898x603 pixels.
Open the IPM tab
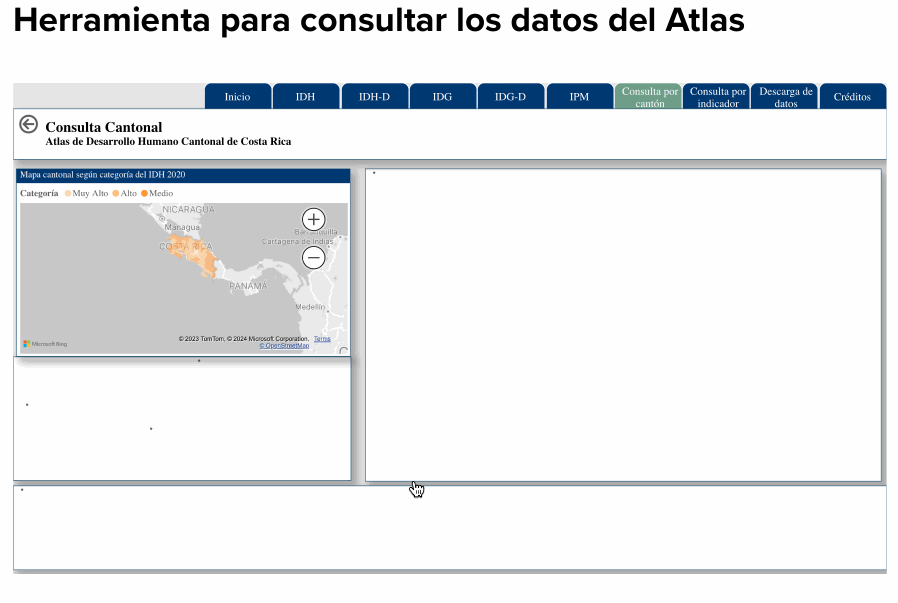pos(579,97)
